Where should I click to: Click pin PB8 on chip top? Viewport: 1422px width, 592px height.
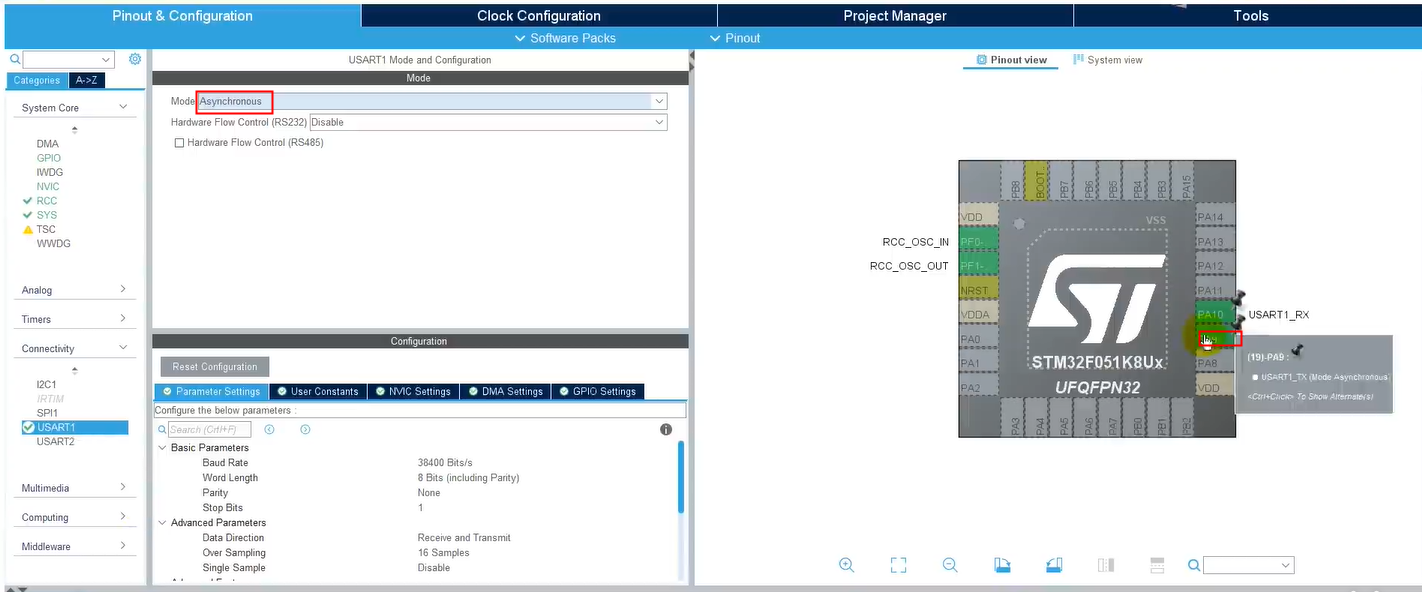tap(1015, 180)
